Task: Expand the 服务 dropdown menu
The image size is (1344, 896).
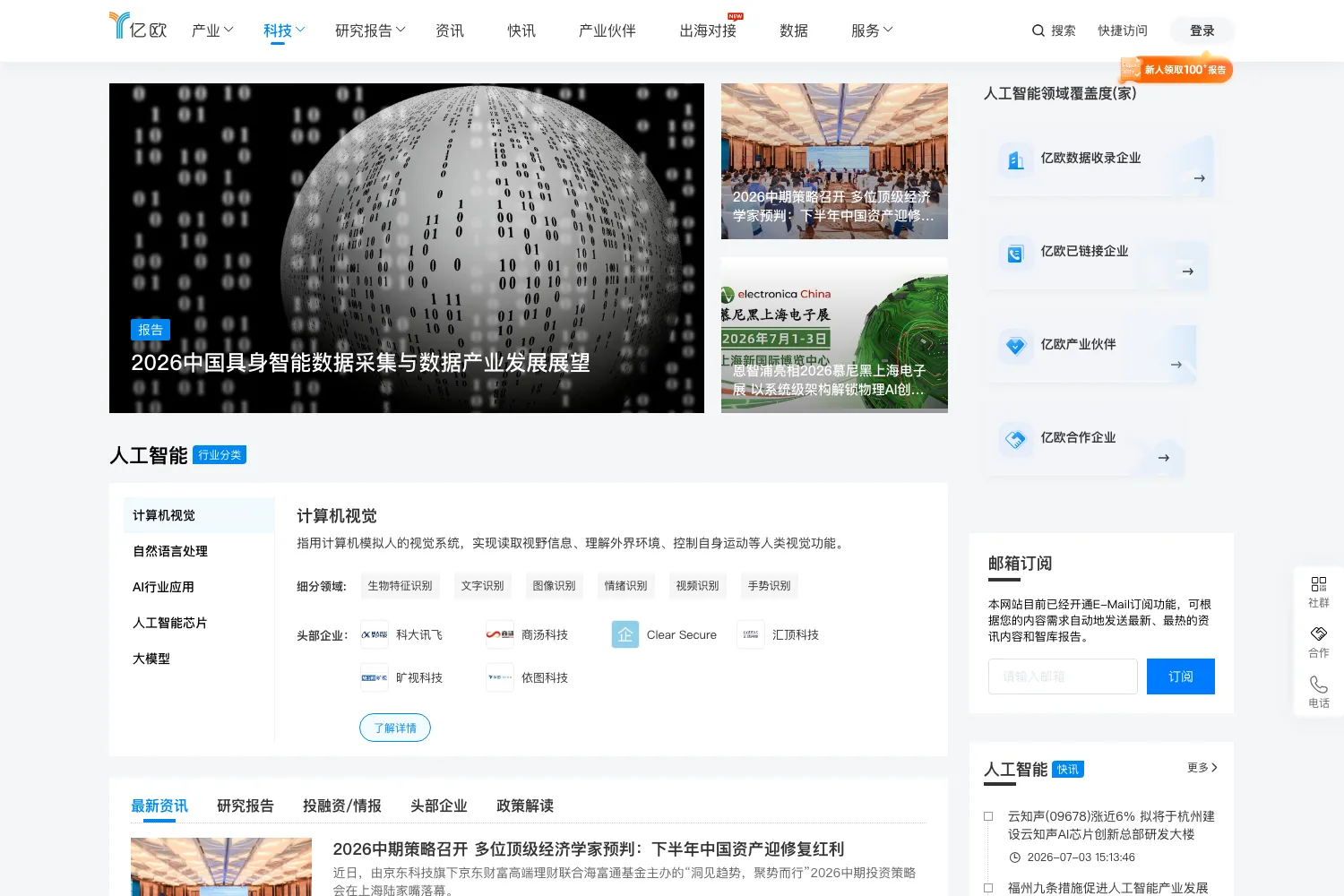Action: [x=872, y=30]
